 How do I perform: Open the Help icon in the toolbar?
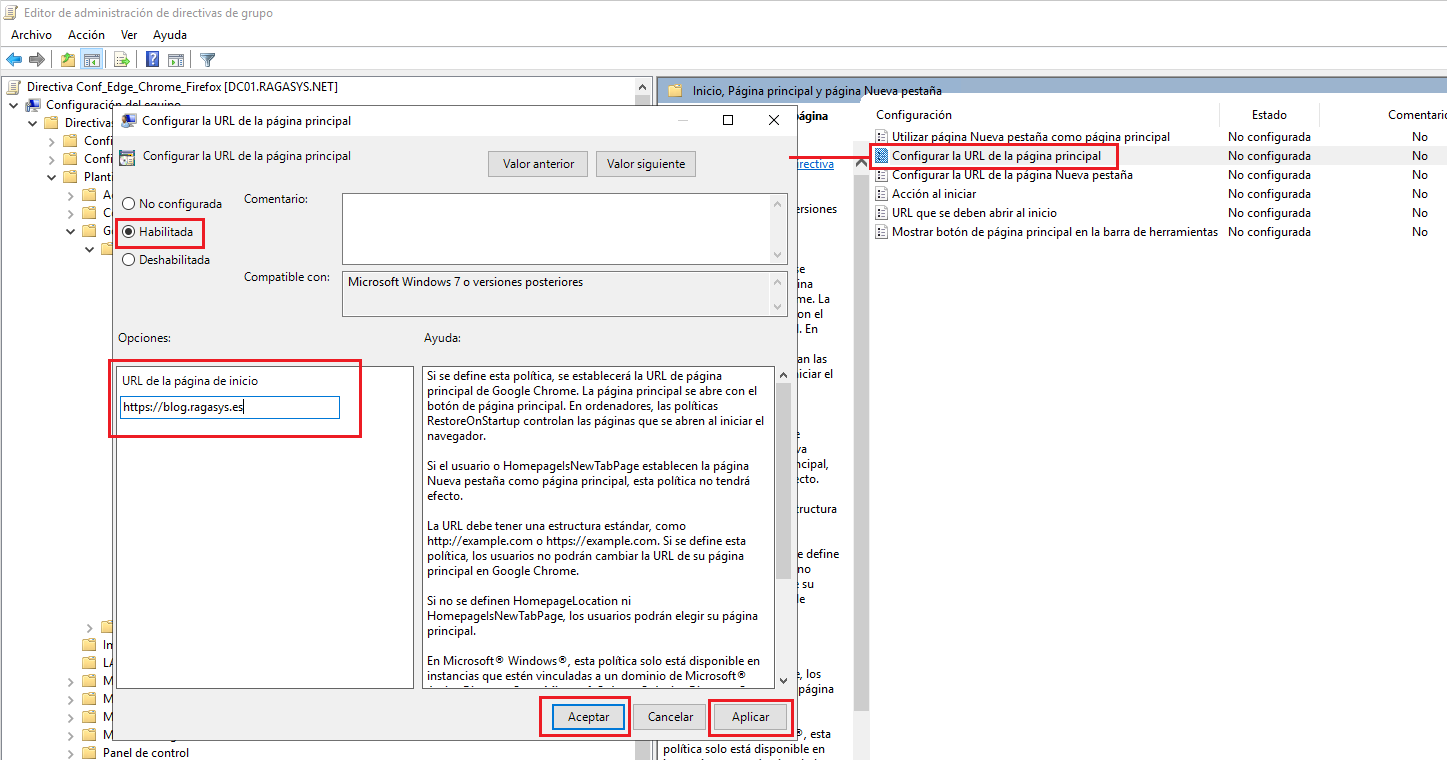[151, 59]
